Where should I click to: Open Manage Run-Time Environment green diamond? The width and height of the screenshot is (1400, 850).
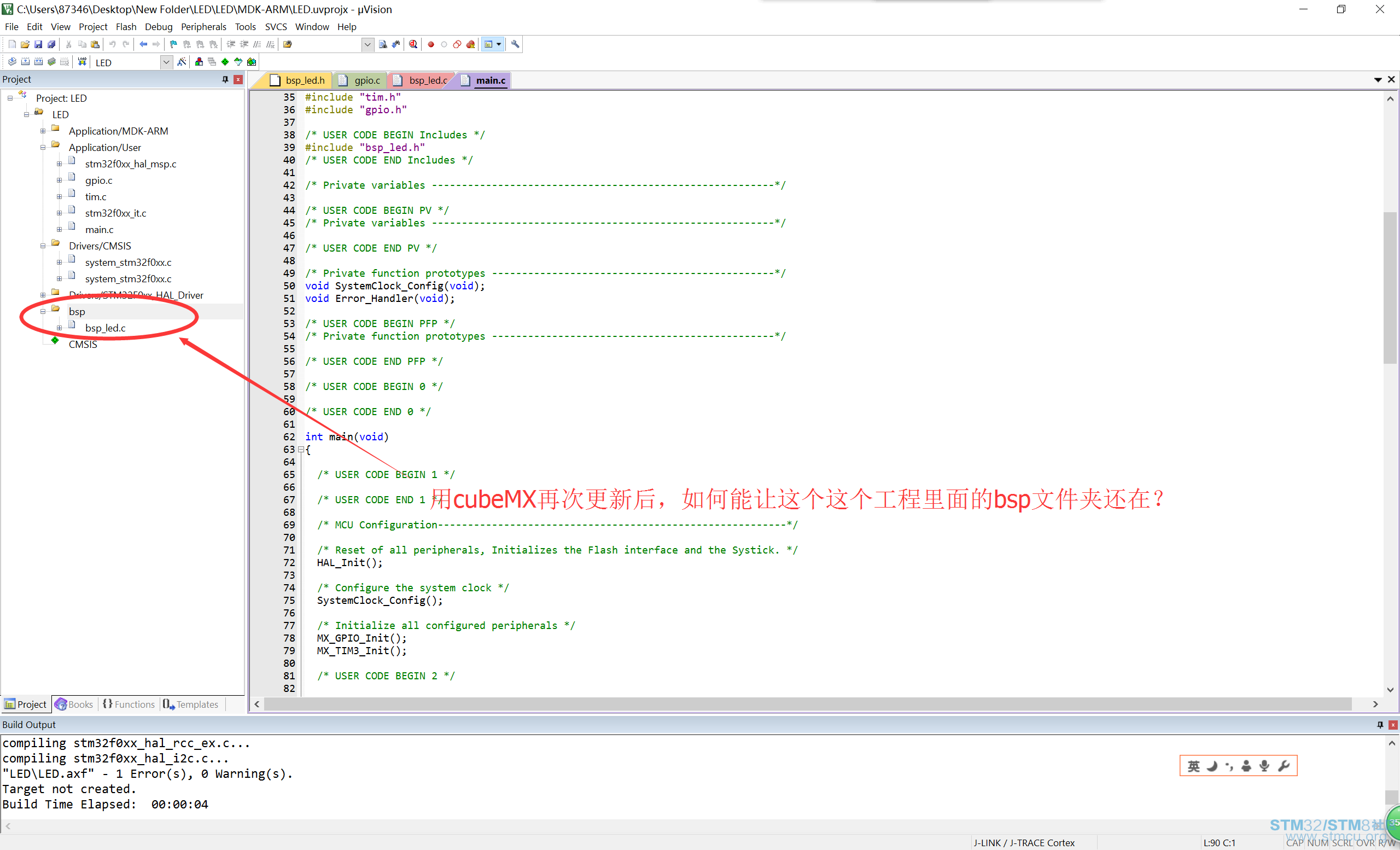pyautogui.click(x=225, y=62)
